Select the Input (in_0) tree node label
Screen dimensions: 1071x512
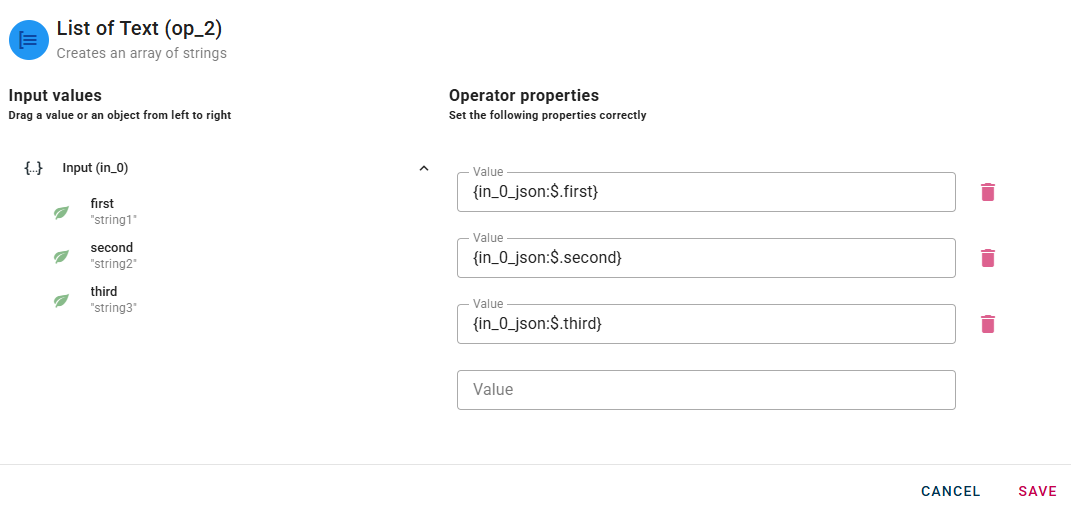coord(95,168)
